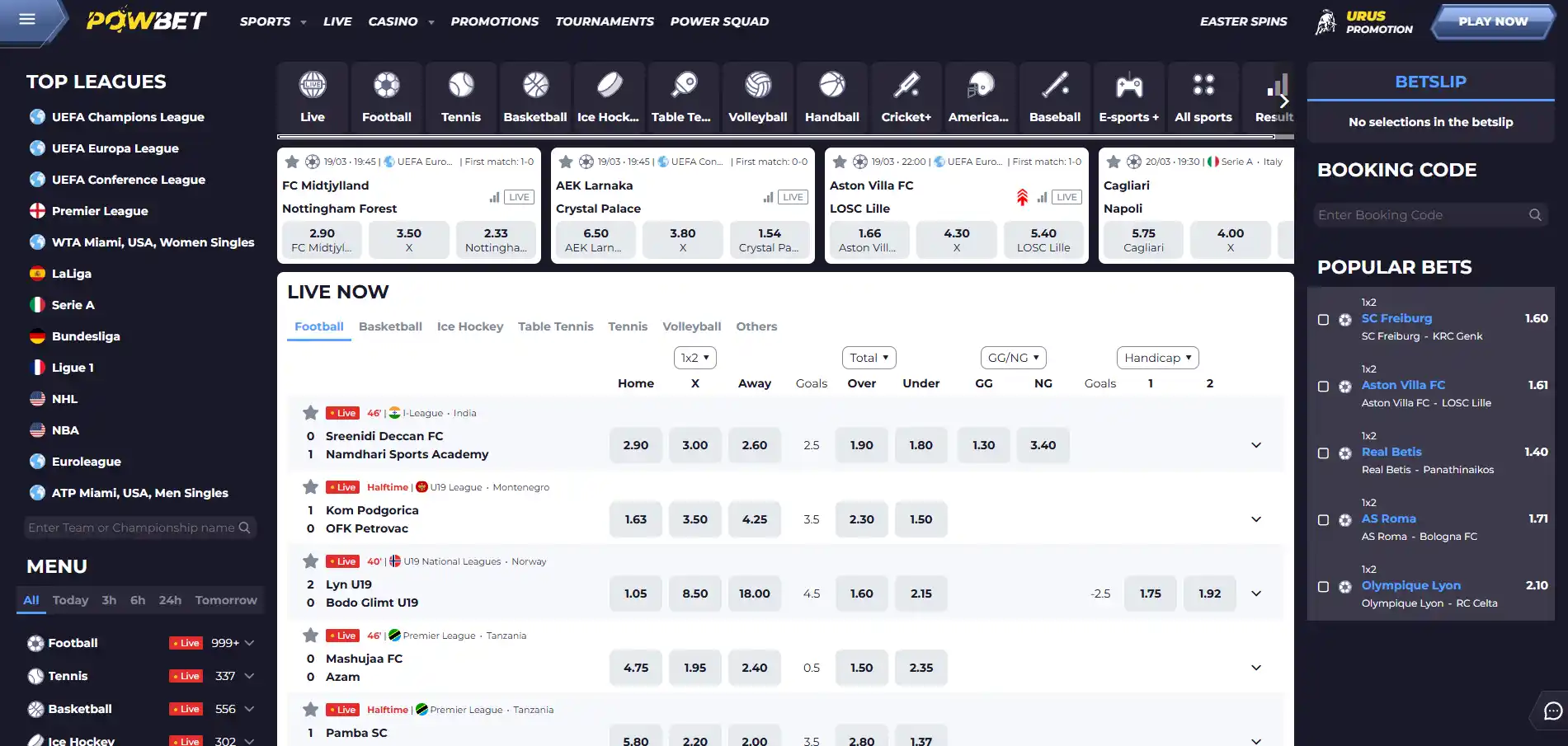The image size is (1568, 746).
Task: Open the Sports navigation dropdown
Action: (x=273, y=21)
